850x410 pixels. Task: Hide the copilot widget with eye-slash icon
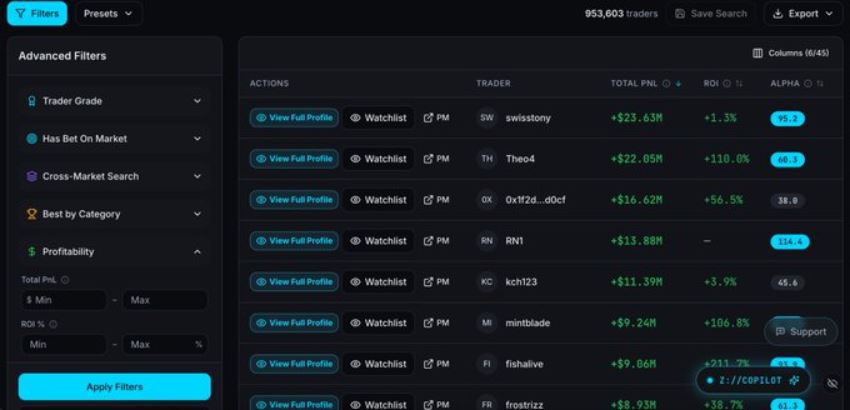click(x=832, y=383)
